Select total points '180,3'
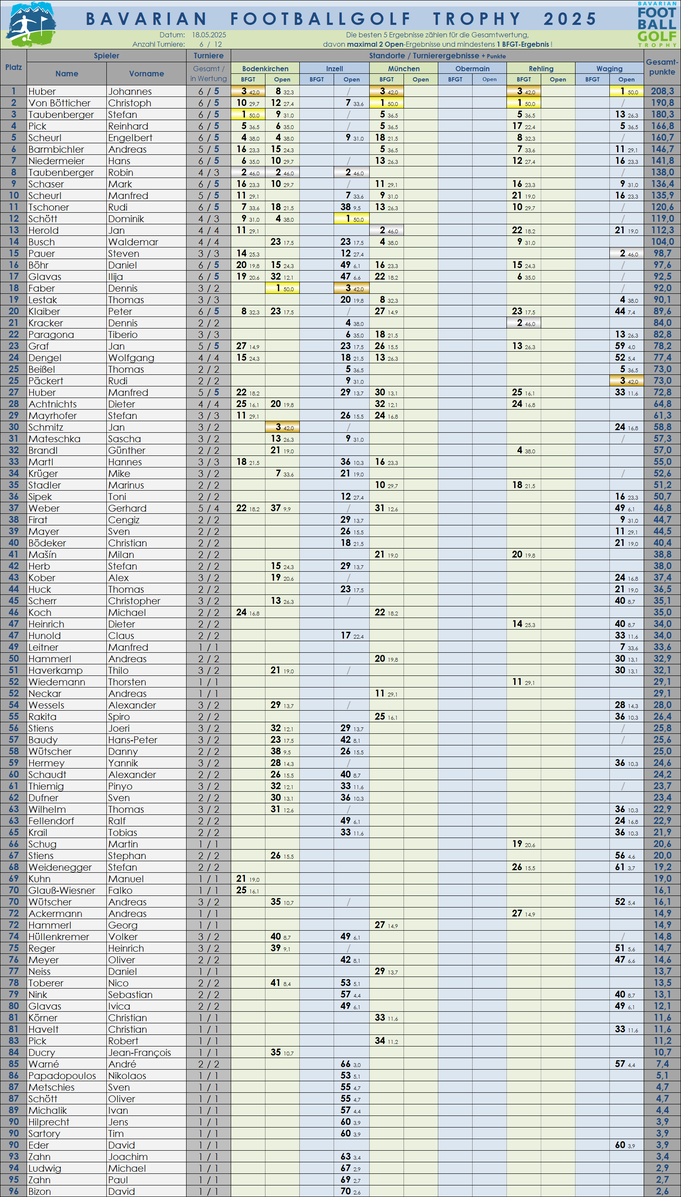The width and height of the screenshot is (681, 1197). (x=662, y=115)
